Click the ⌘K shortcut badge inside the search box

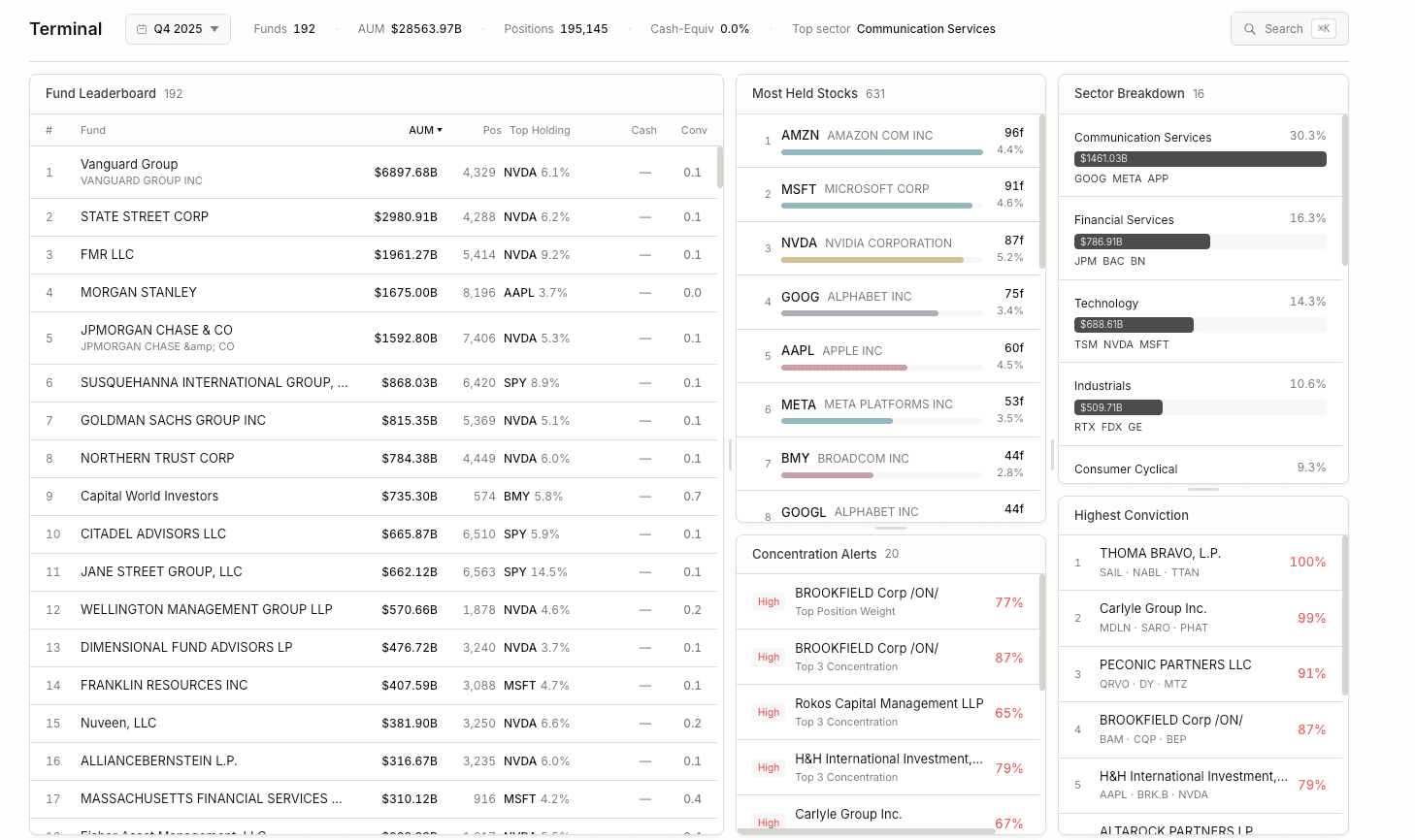click(1324, 28)
